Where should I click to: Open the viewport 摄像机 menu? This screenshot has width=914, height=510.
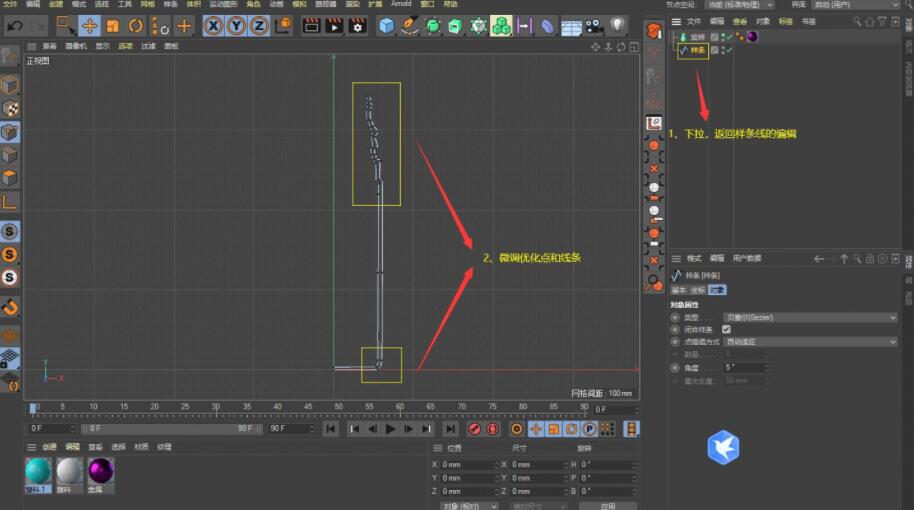pos(76,46)
